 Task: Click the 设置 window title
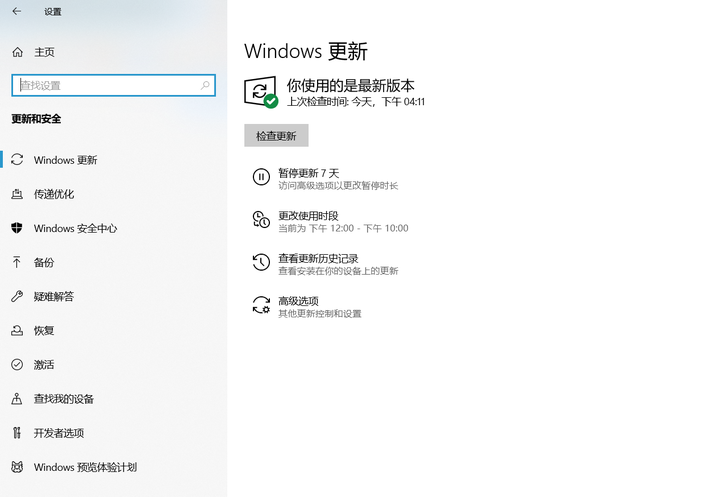point(53,12)
